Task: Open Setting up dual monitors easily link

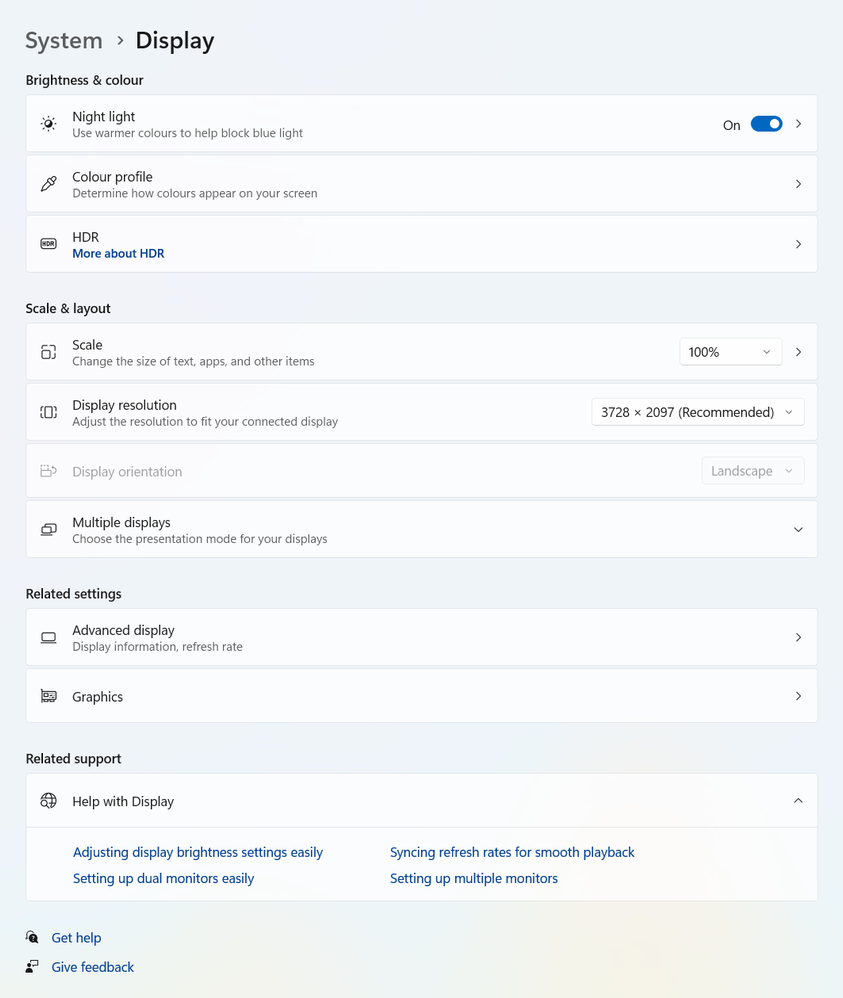Action: coord(163,879)
